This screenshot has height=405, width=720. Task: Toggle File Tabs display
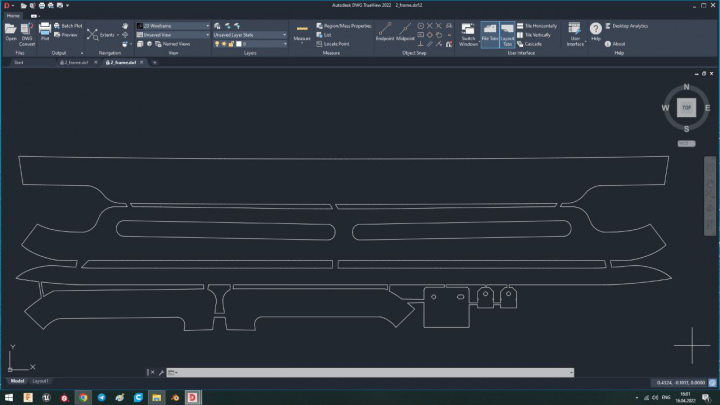click(x=489, y=34)
